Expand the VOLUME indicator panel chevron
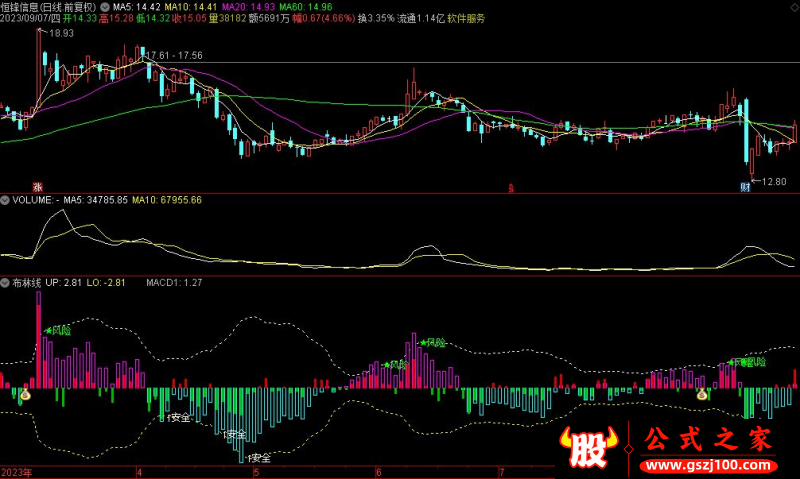Screen dimensions: 800x479 tap(5, 200)
